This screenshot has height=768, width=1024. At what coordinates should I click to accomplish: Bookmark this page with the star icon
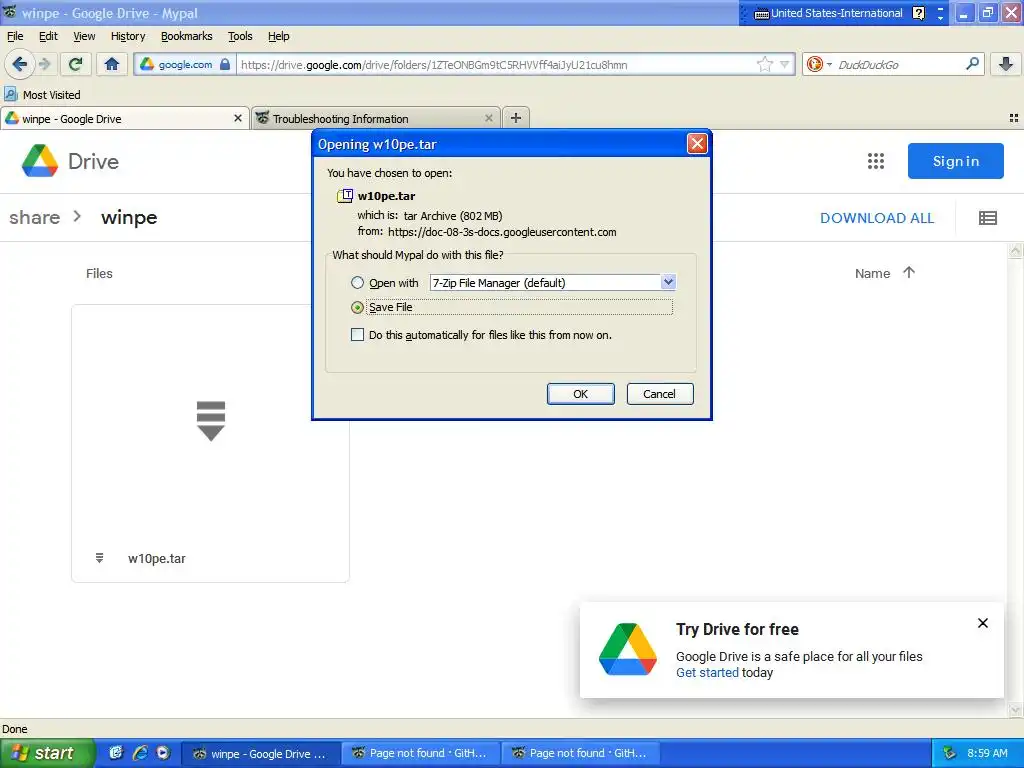point(764,64)
